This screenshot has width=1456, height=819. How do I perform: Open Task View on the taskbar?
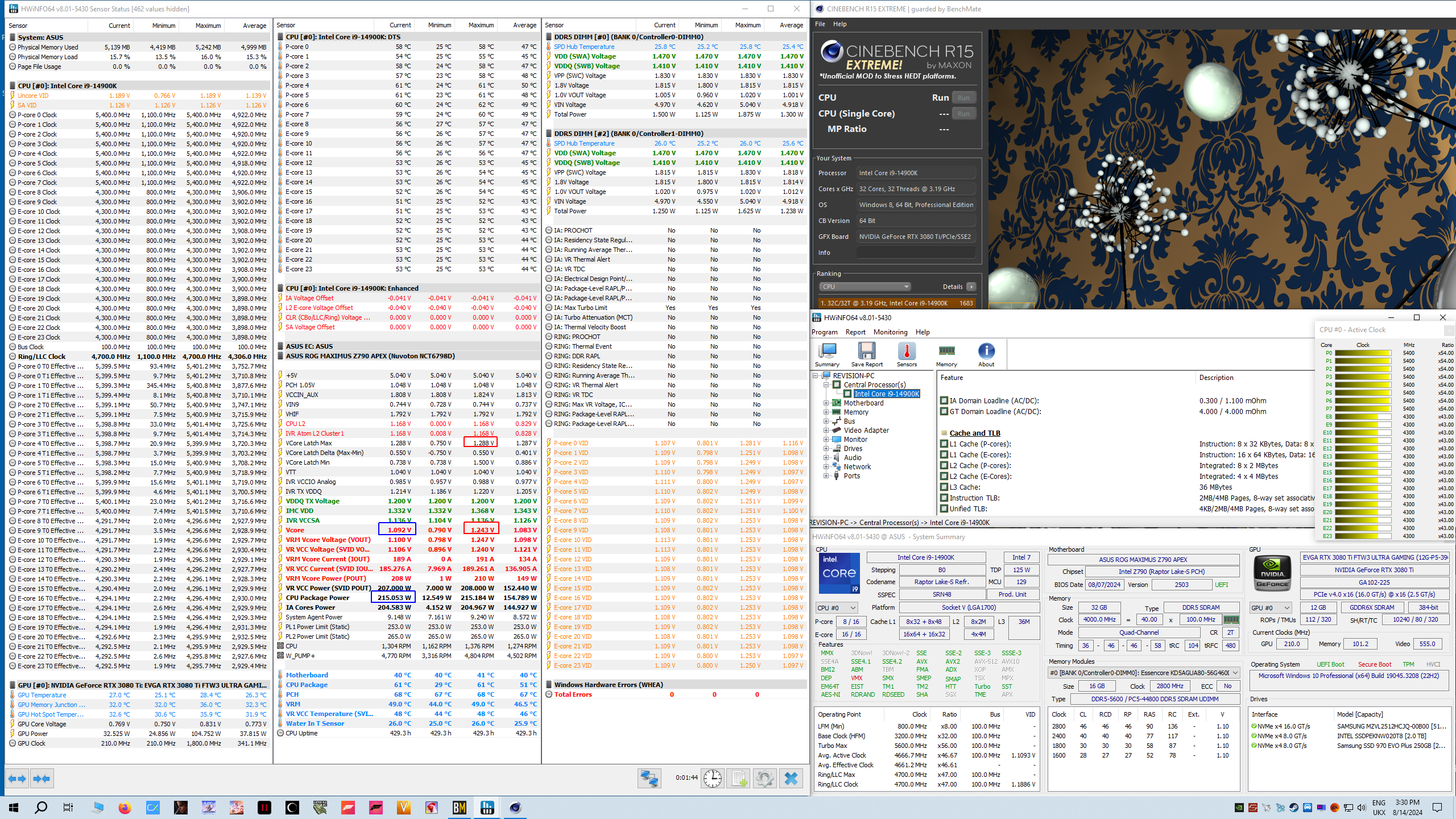point(68,808)
